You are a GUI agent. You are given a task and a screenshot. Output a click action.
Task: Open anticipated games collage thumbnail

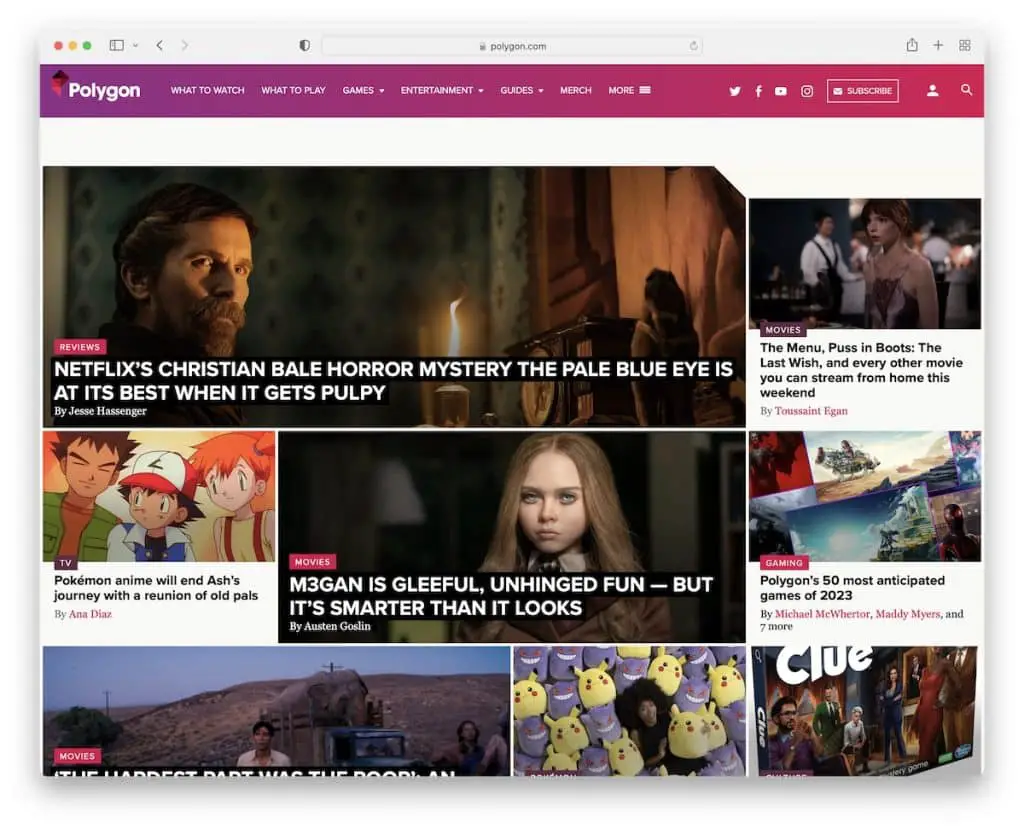(865, 496)
